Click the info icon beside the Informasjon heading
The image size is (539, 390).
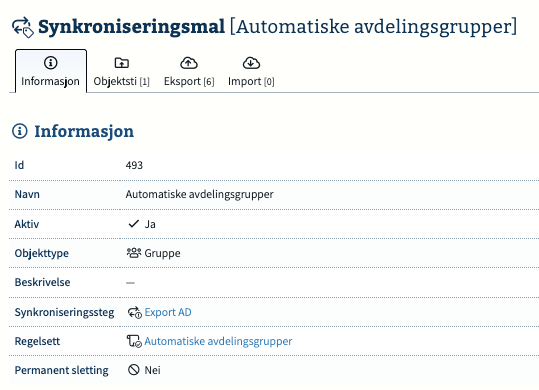point(20,131)
